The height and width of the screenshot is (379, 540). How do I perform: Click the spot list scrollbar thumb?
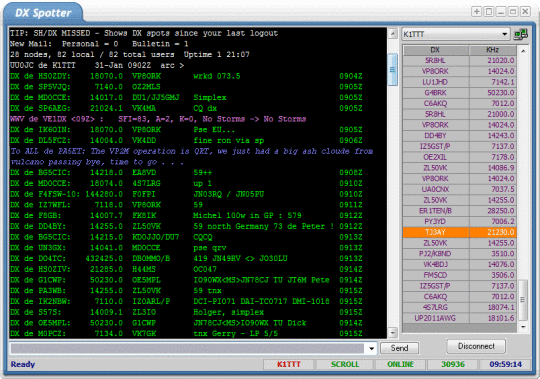click(523, 299)
